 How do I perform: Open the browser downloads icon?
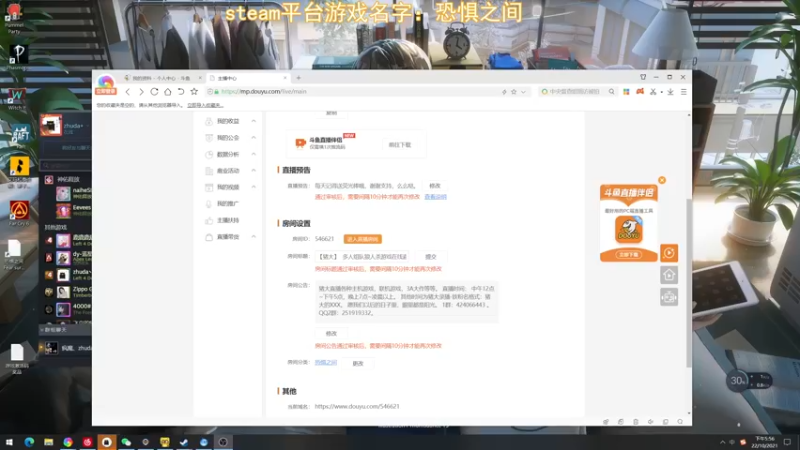(x=670, y=92)
